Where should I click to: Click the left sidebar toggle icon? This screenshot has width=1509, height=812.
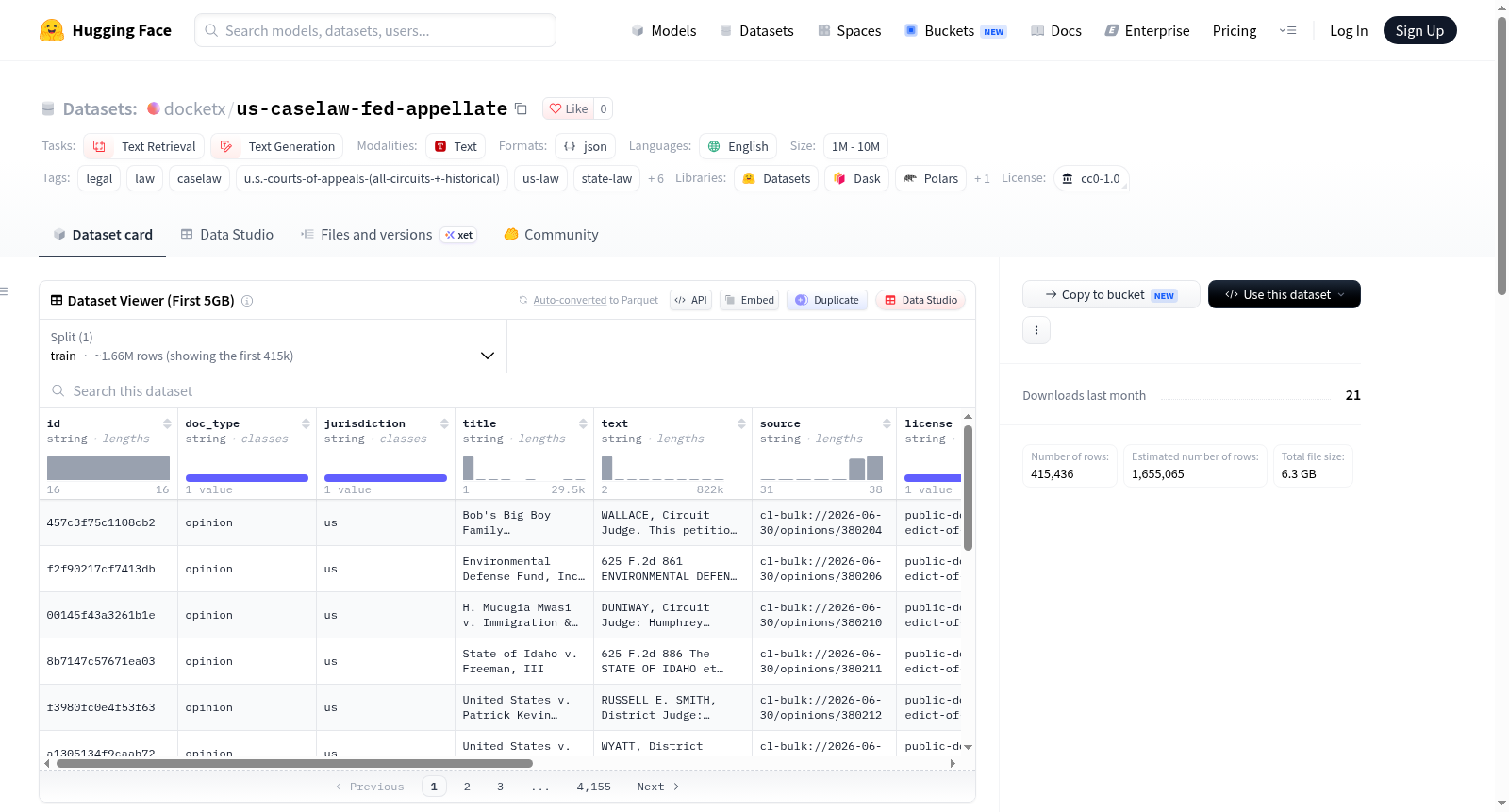click(5, 291)
